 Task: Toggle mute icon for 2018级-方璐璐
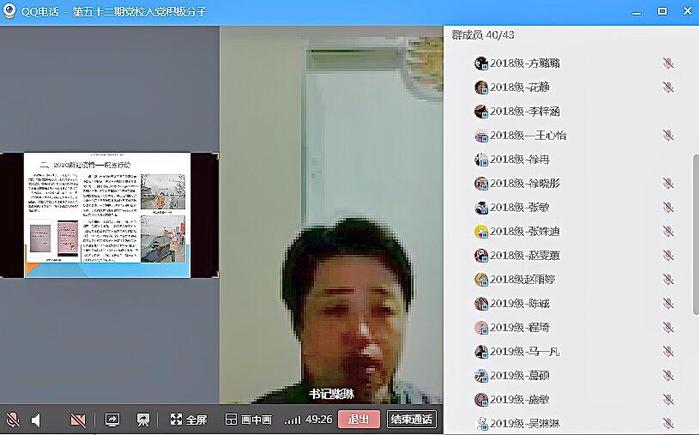tap(668, 63)
